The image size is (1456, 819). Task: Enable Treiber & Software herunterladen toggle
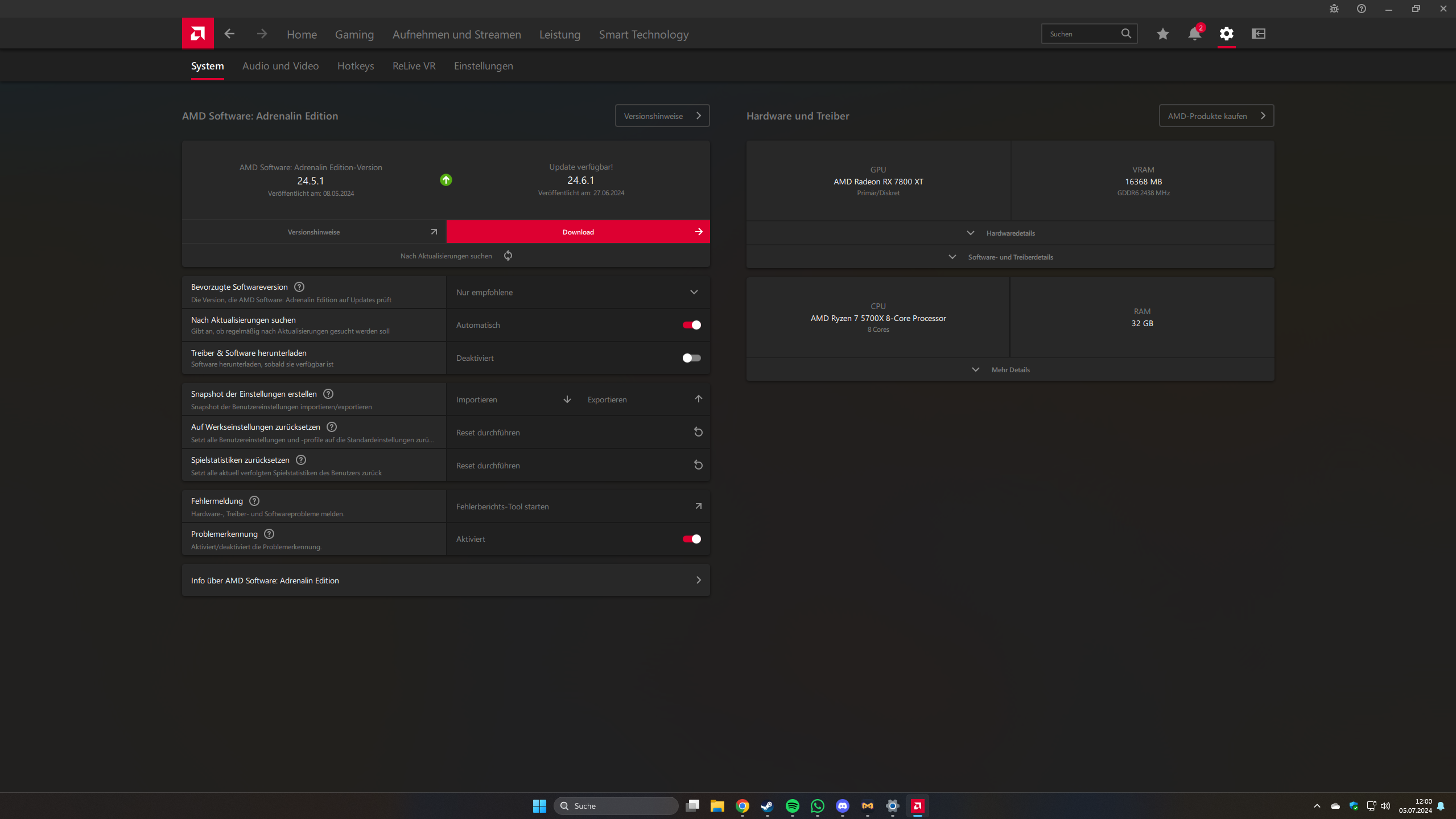pyautogui.click(x=691, y=358)
